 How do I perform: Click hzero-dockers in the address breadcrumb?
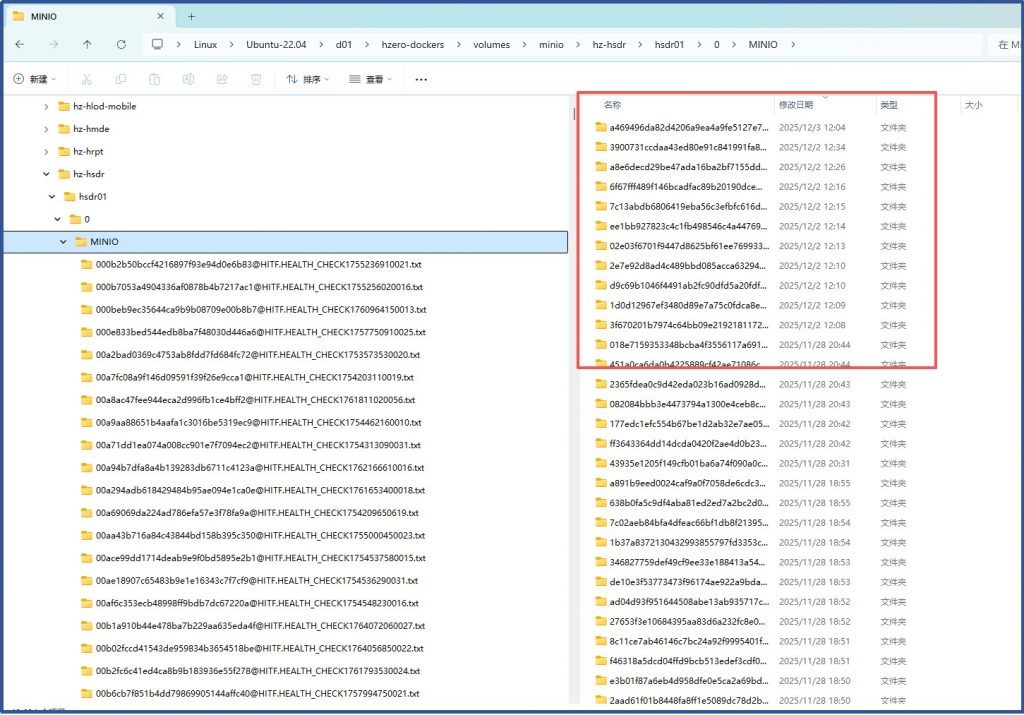(x=416, y=45)
